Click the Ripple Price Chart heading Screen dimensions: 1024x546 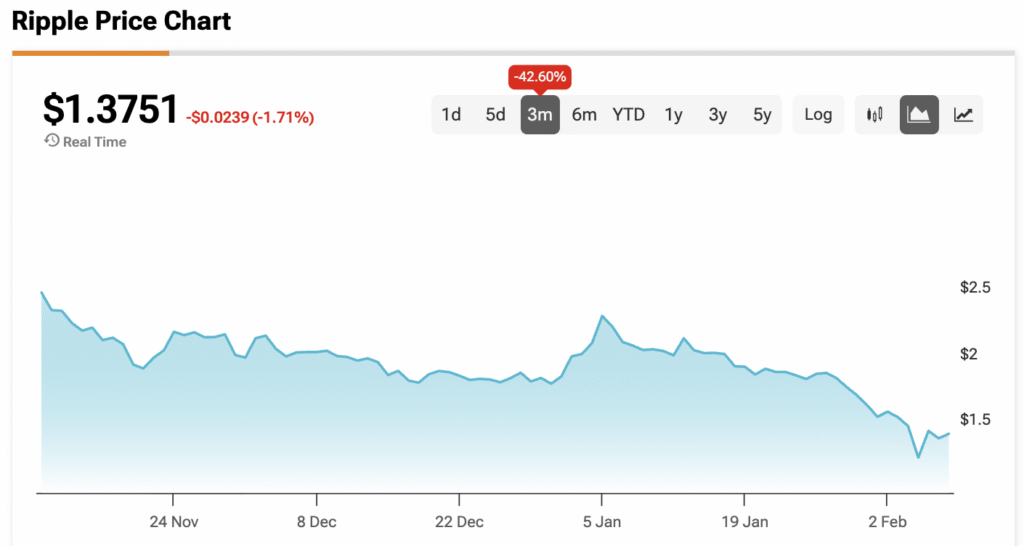(122, 21)
